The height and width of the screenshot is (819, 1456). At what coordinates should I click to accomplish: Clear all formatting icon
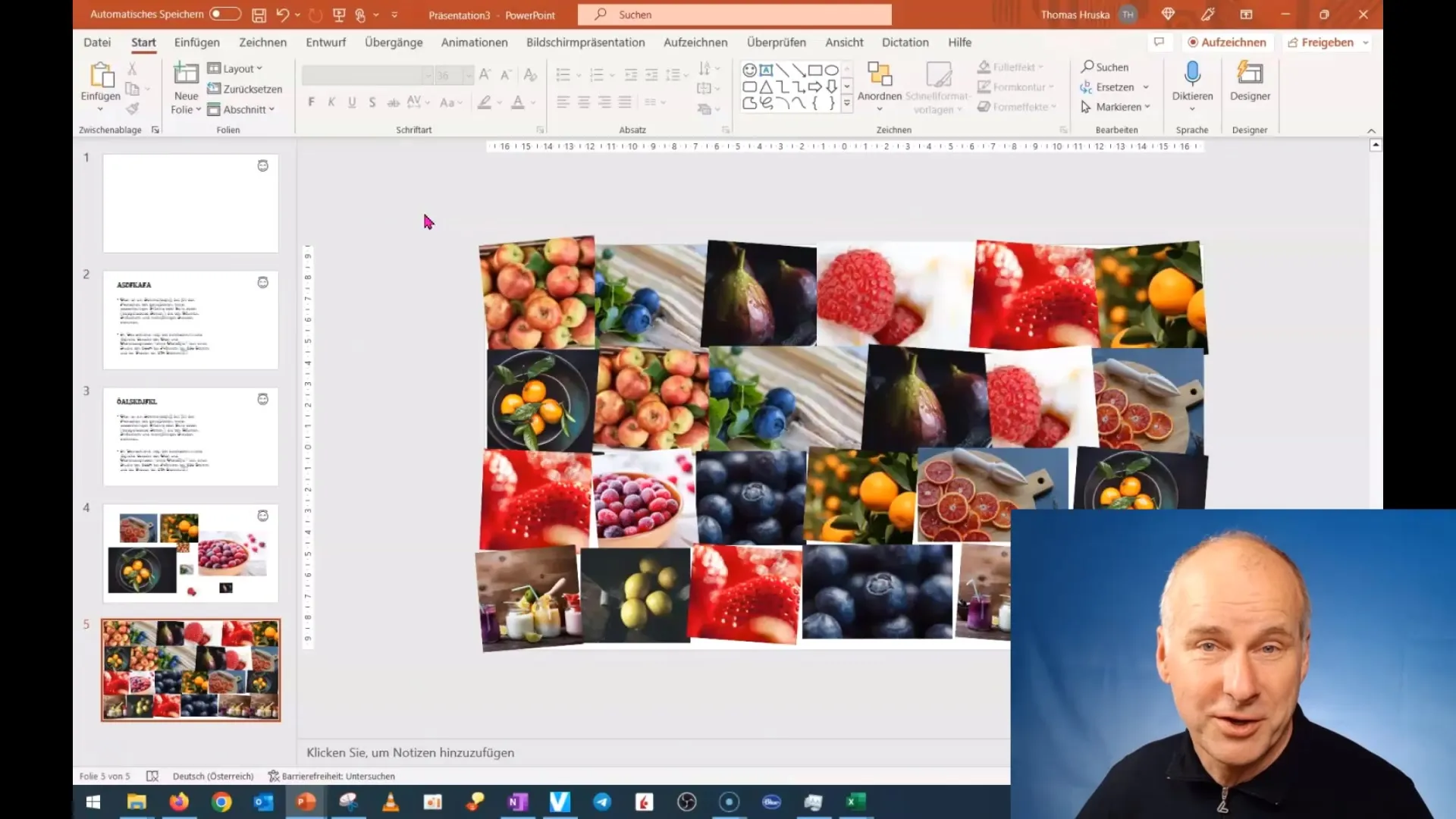530,74
